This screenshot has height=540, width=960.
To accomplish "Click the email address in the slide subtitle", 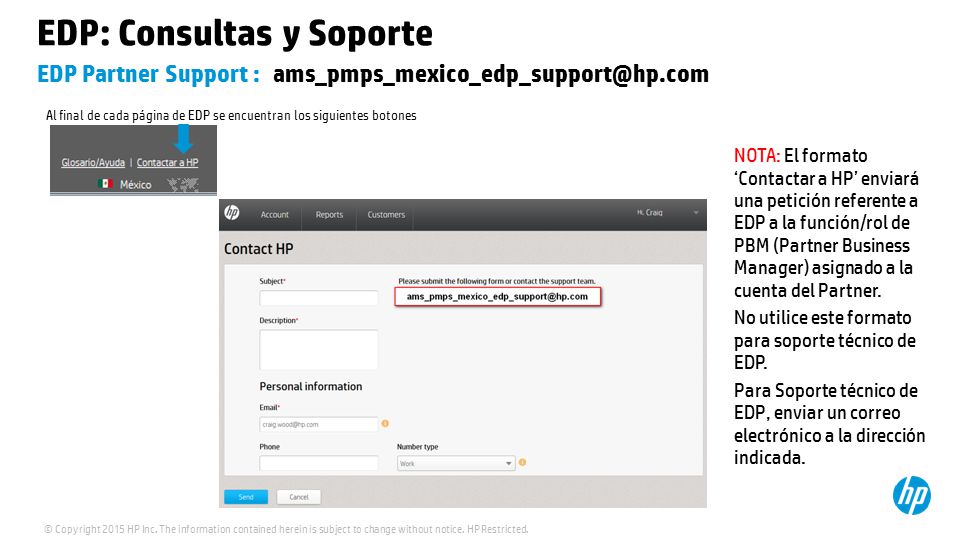I will (x=490, y=74).
